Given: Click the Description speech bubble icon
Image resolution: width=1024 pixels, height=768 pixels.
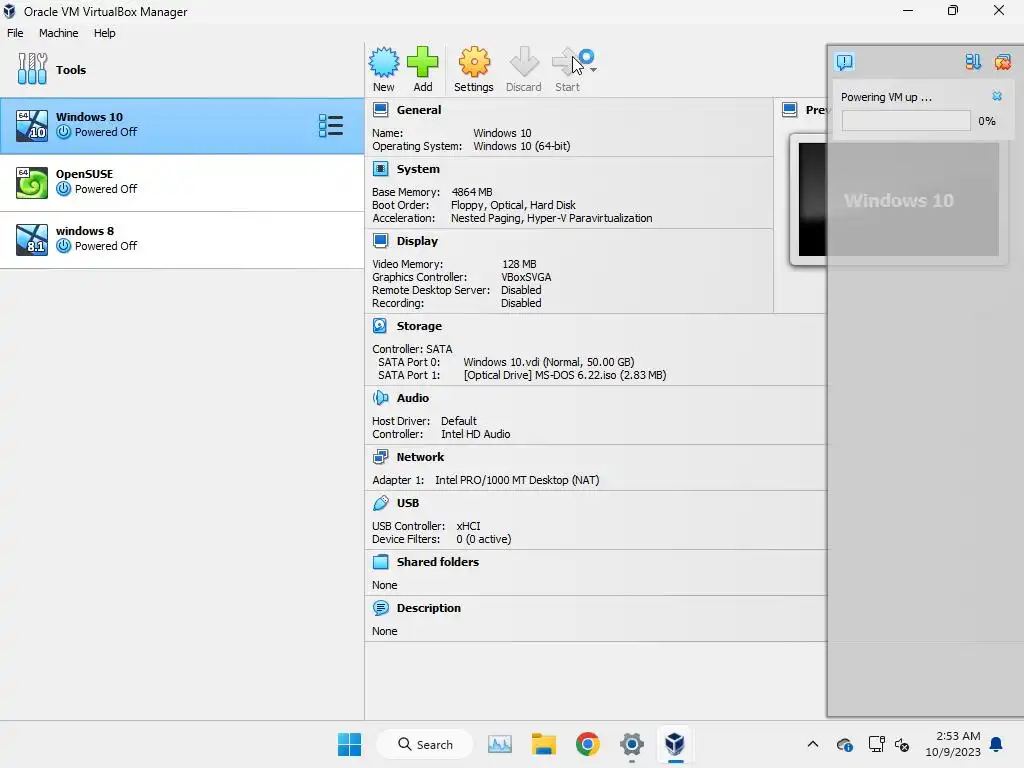Looking at the screenshot, I should (x=380, y=608).
